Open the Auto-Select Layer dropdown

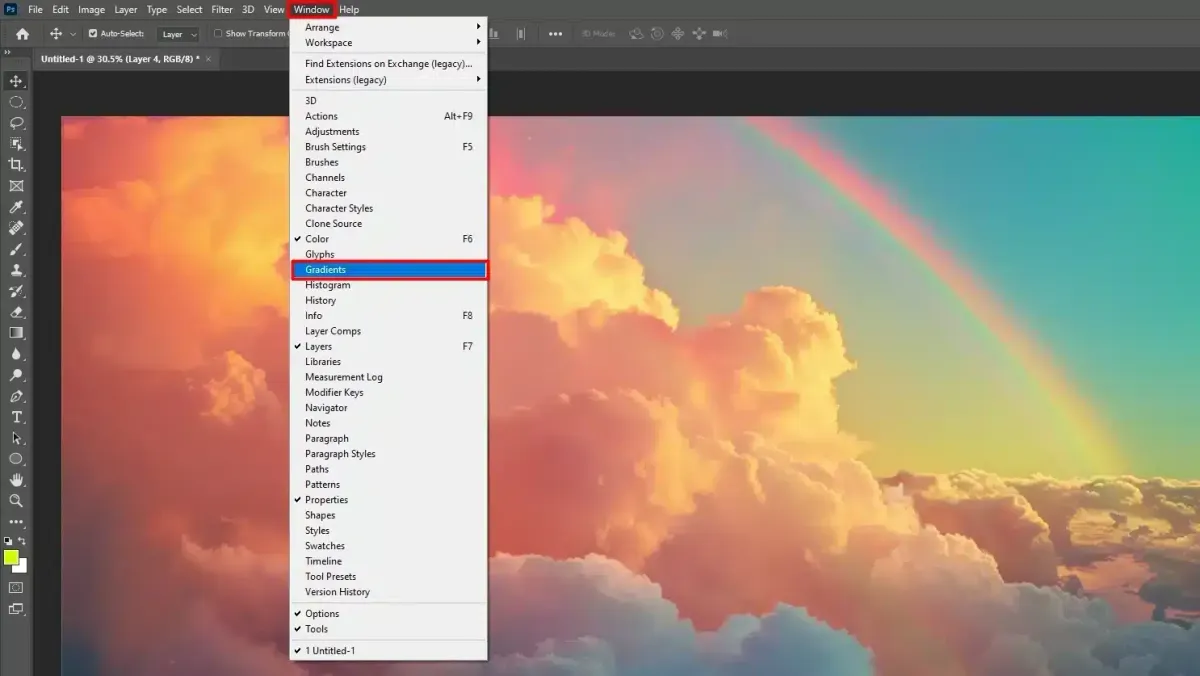point(179,34)
